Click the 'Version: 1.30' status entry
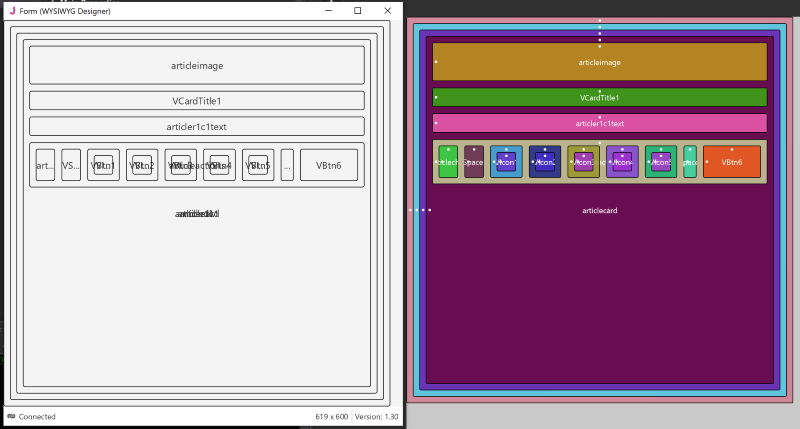Viewport: 800px width, 429px height. pos(377,416)
